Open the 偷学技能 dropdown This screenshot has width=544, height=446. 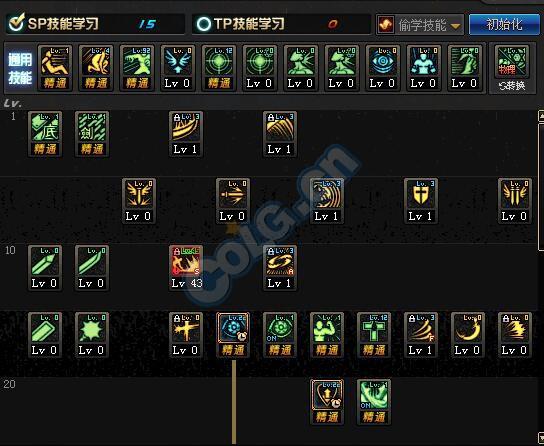(420, 25)
